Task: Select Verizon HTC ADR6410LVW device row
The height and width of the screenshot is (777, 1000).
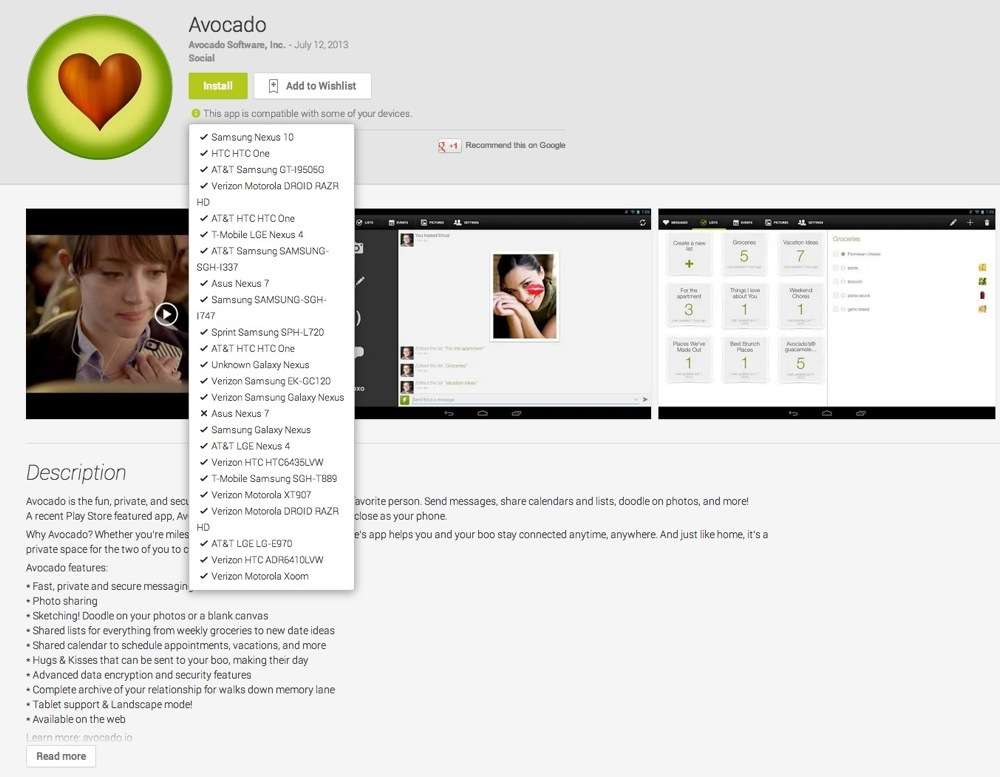Action: coord(261,559)
